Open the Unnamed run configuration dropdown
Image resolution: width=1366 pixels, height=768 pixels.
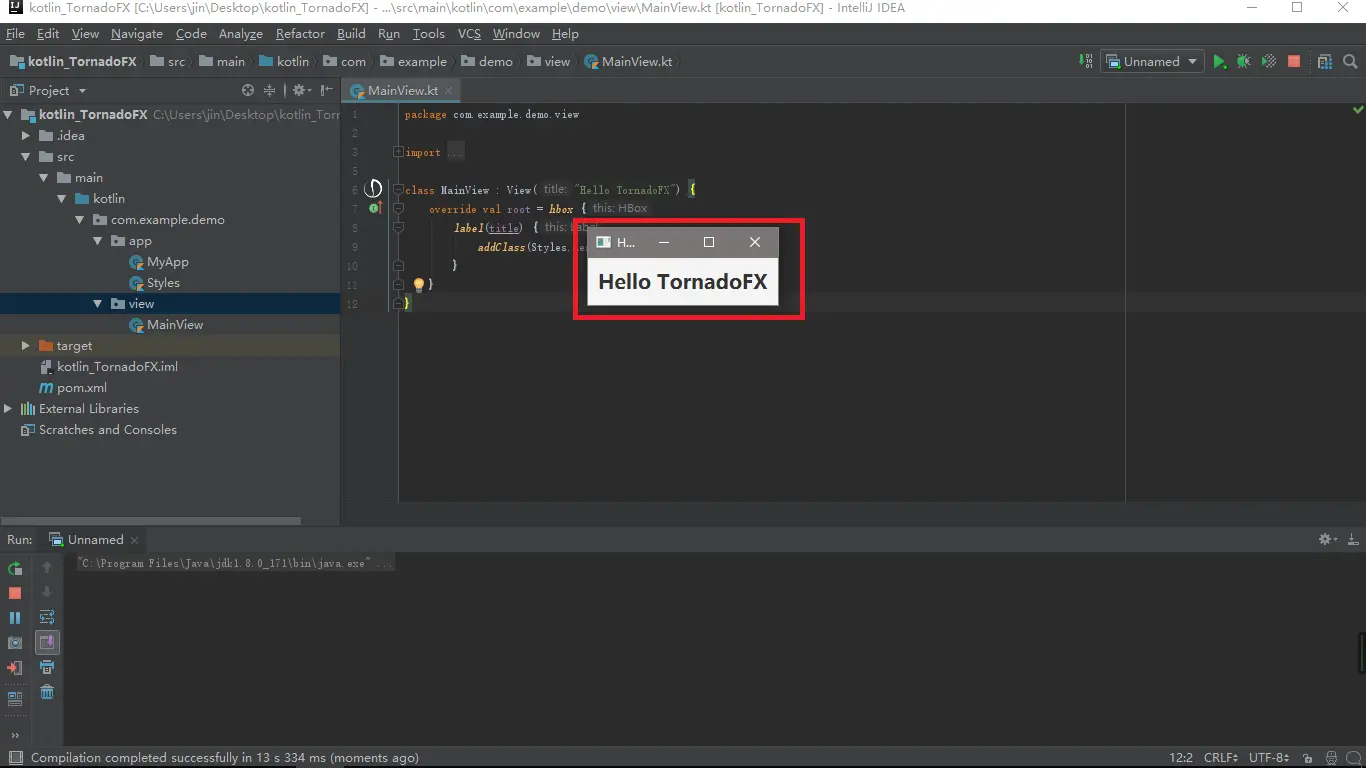(1152, 61)
